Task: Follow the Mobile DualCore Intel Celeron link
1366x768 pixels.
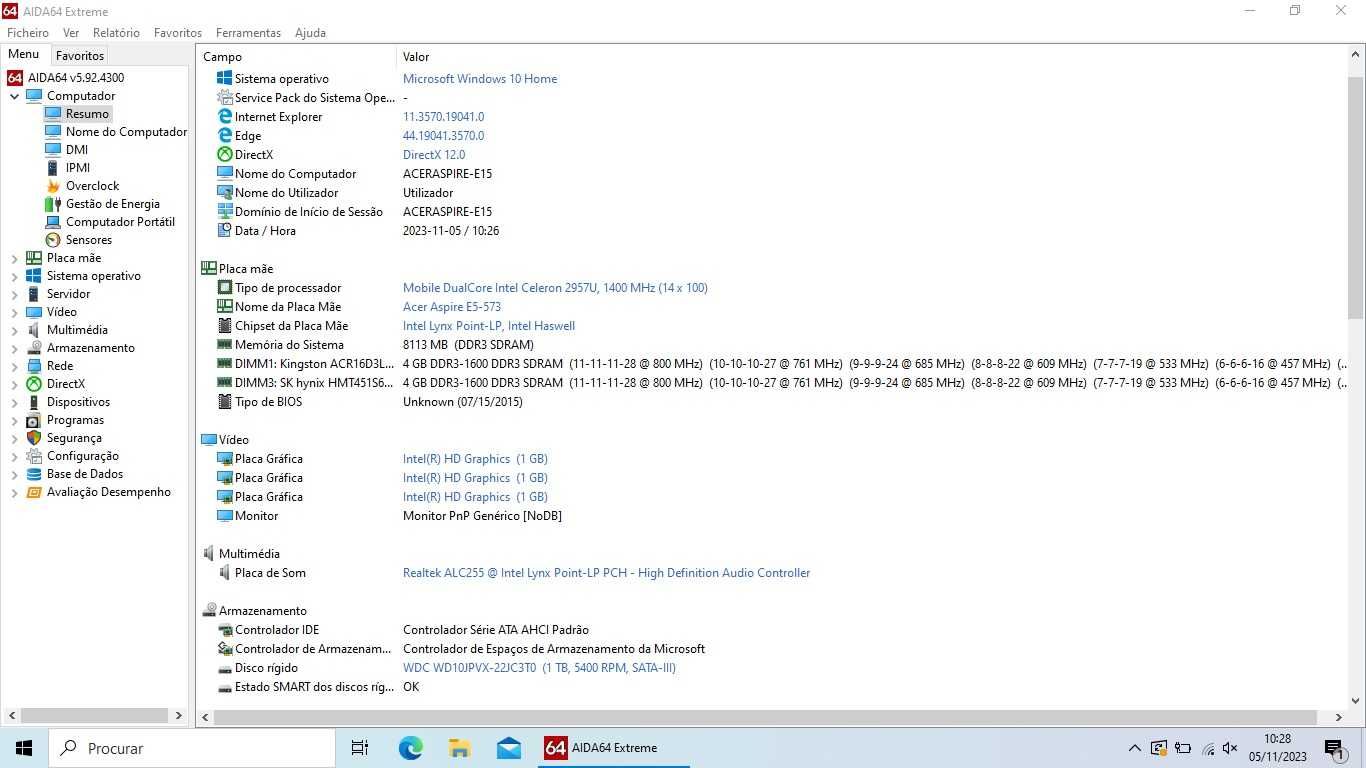Action: point(555,288)
